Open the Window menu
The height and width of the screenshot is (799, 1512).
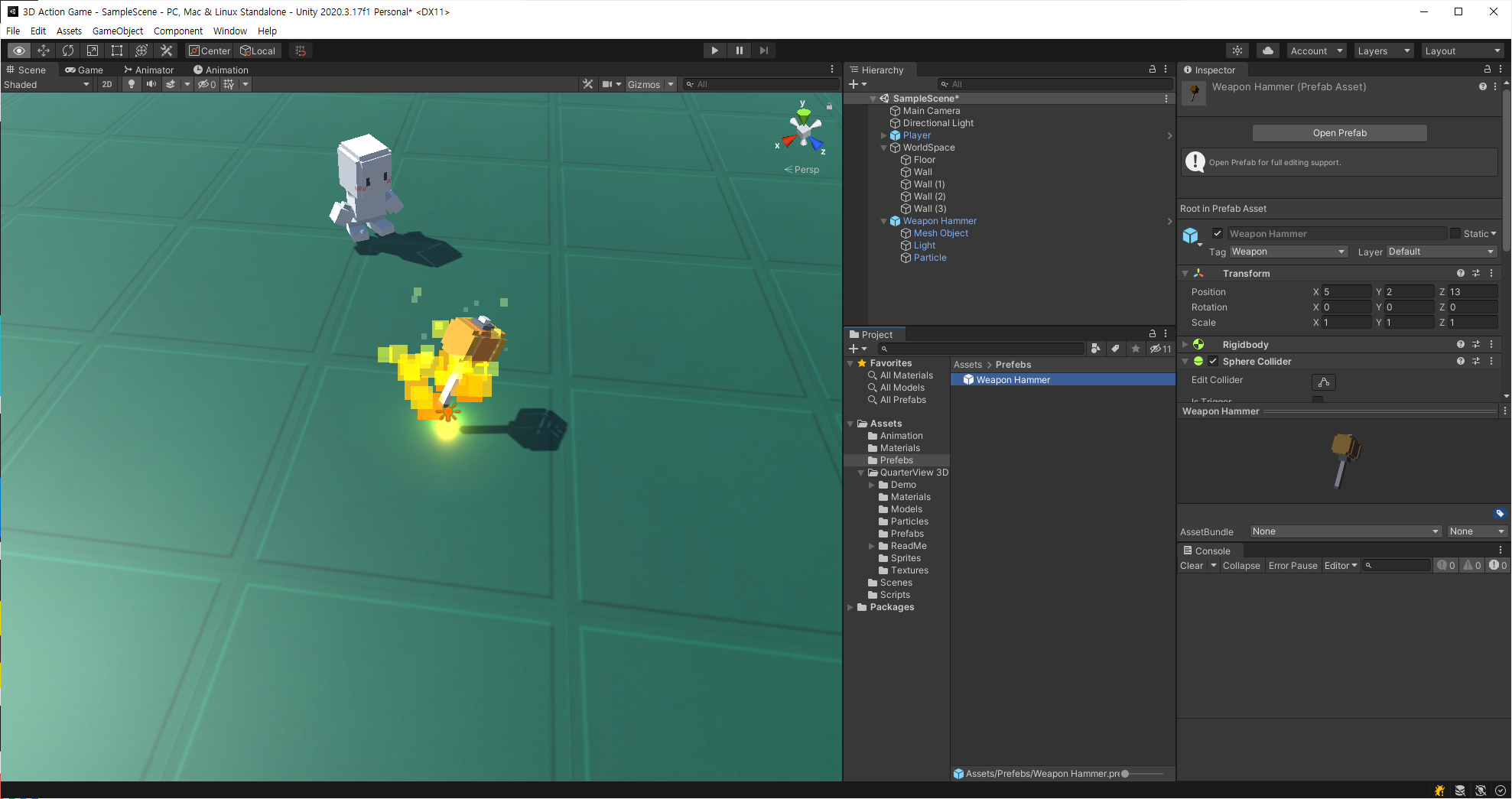click(230, 31)
